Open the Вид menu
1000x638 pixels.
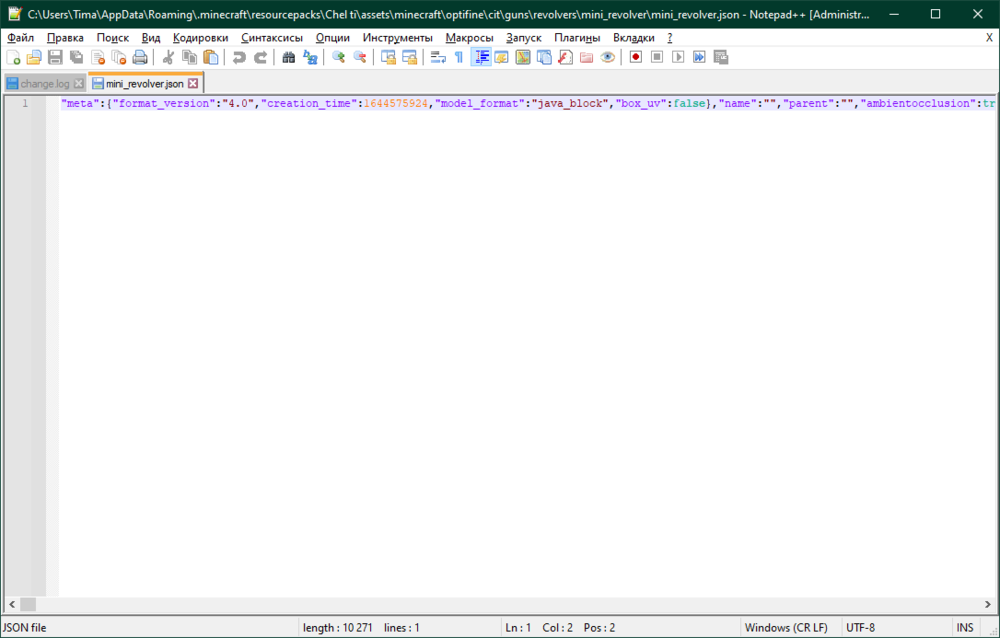[151, 38]
